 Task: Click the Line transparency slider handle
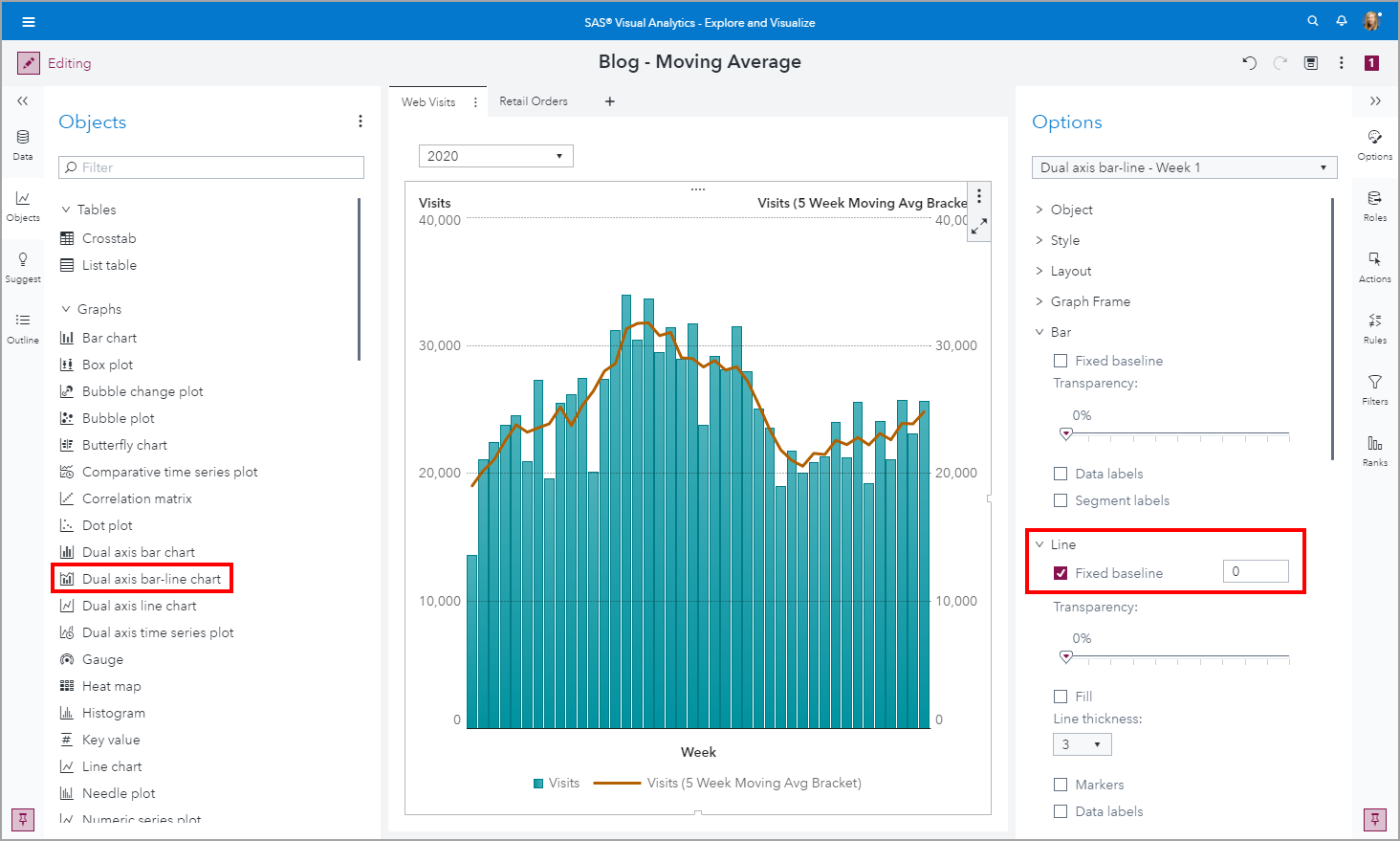[x=1066, y=657]
